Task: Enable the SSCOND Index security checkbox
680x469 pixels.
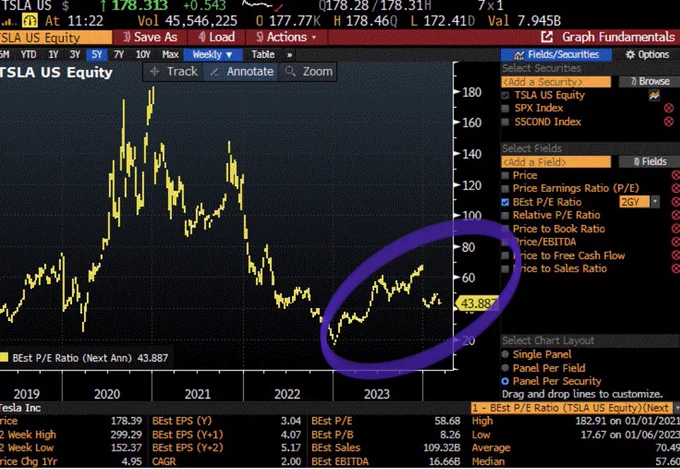Action: (505, 122)
